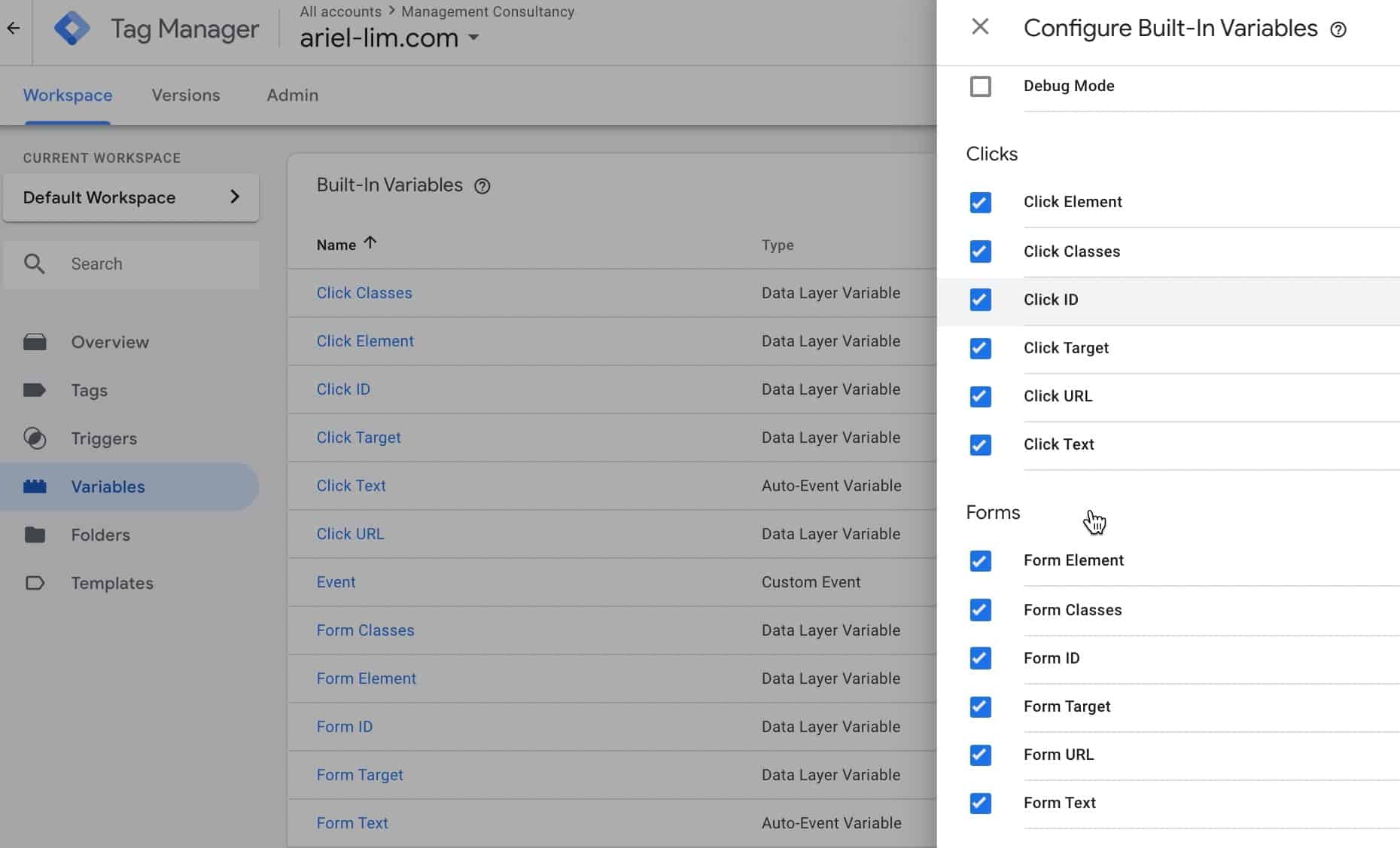Expand the Default Workspace selector
The height and width of the screenshot is (848, 1400).
(x=131, y=197)
